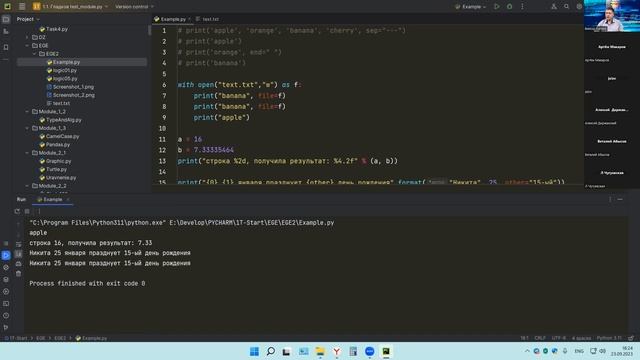
Task: Click the Windows taskbar search icon
Action: [270, 351]
